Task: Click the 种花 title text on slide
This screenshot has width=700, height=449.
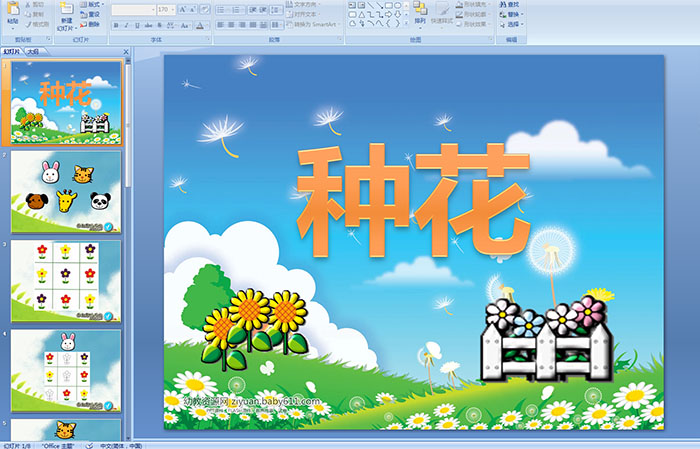Action: [413, 200]
